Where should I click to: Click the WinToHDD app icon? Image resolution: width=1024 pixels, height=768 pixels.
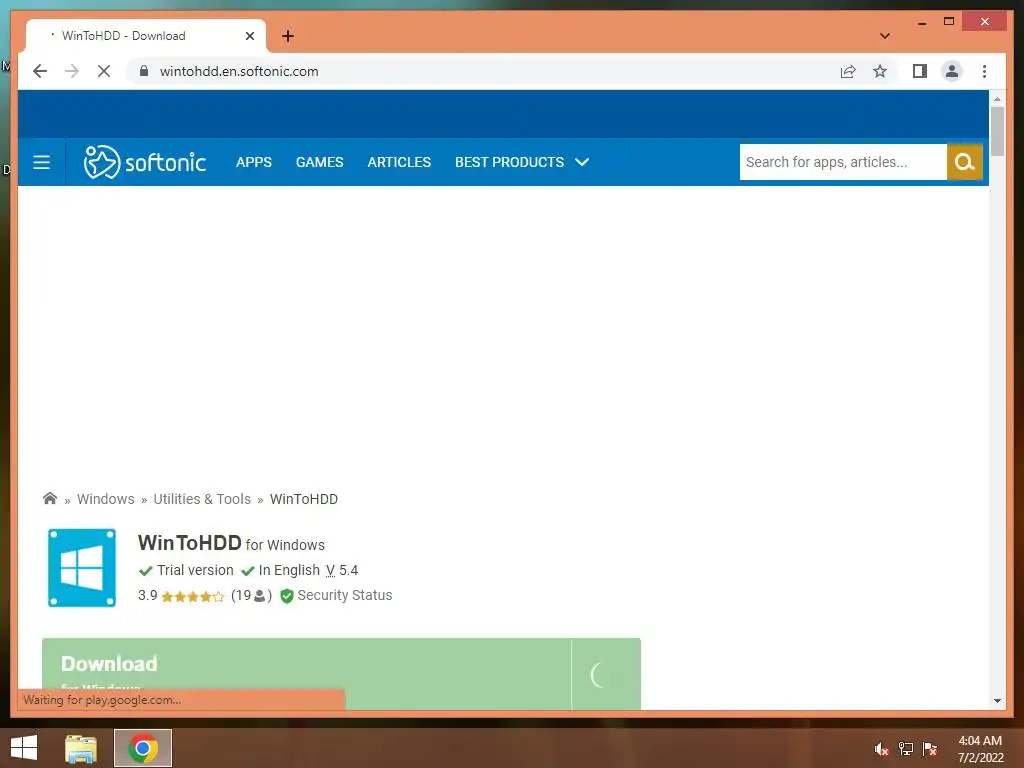[82, 568]
